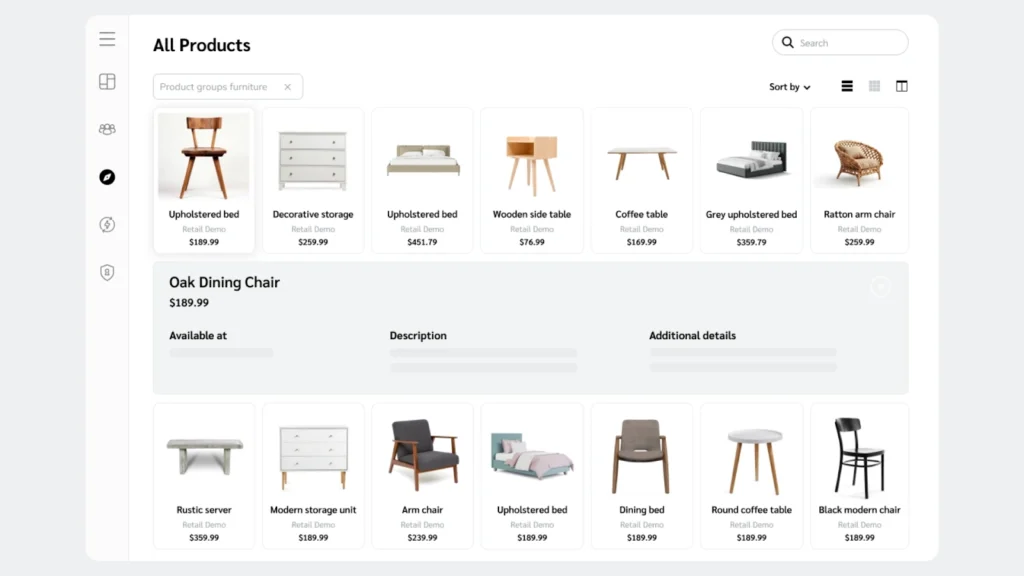Open the Grey upholstered bed product
Viewport: 1024px width, 576px height.
751,178
